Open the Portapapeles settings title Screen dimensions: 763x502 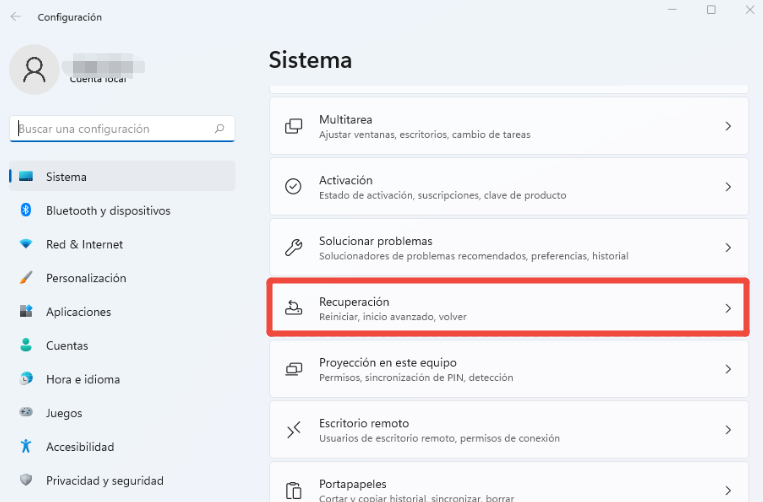click(353, 484)
